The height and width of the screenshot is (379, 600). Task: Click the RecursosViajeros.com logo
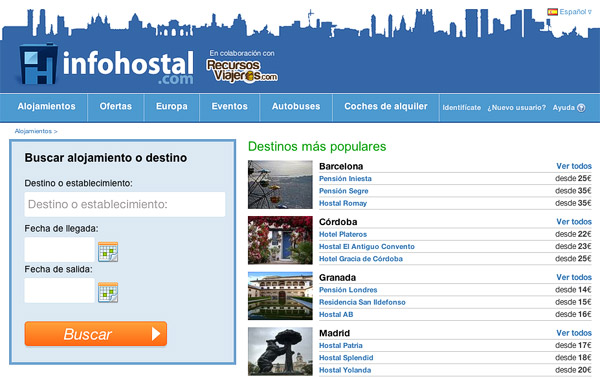(242, 71)
